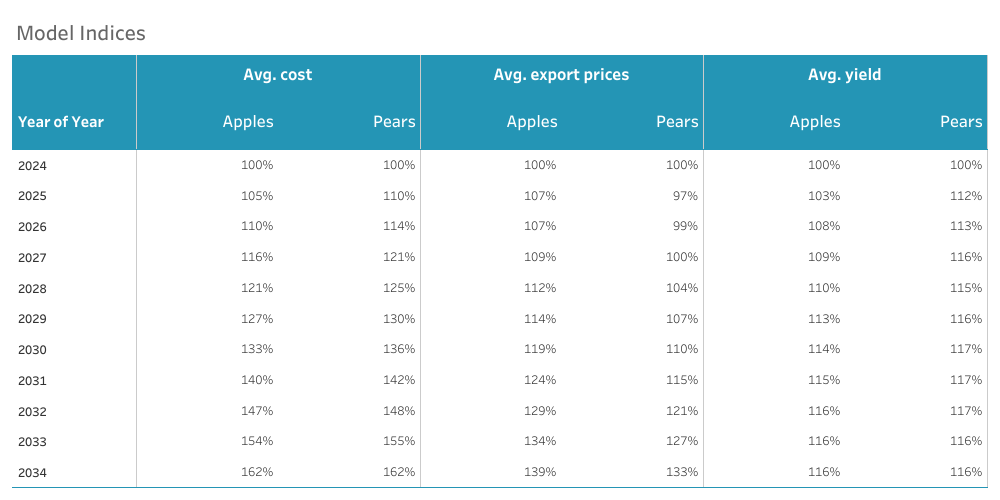The image size is (1000, 500).
Task: Click Pears subheader under Avg. export prices
Action: click(x=677, y=122)
